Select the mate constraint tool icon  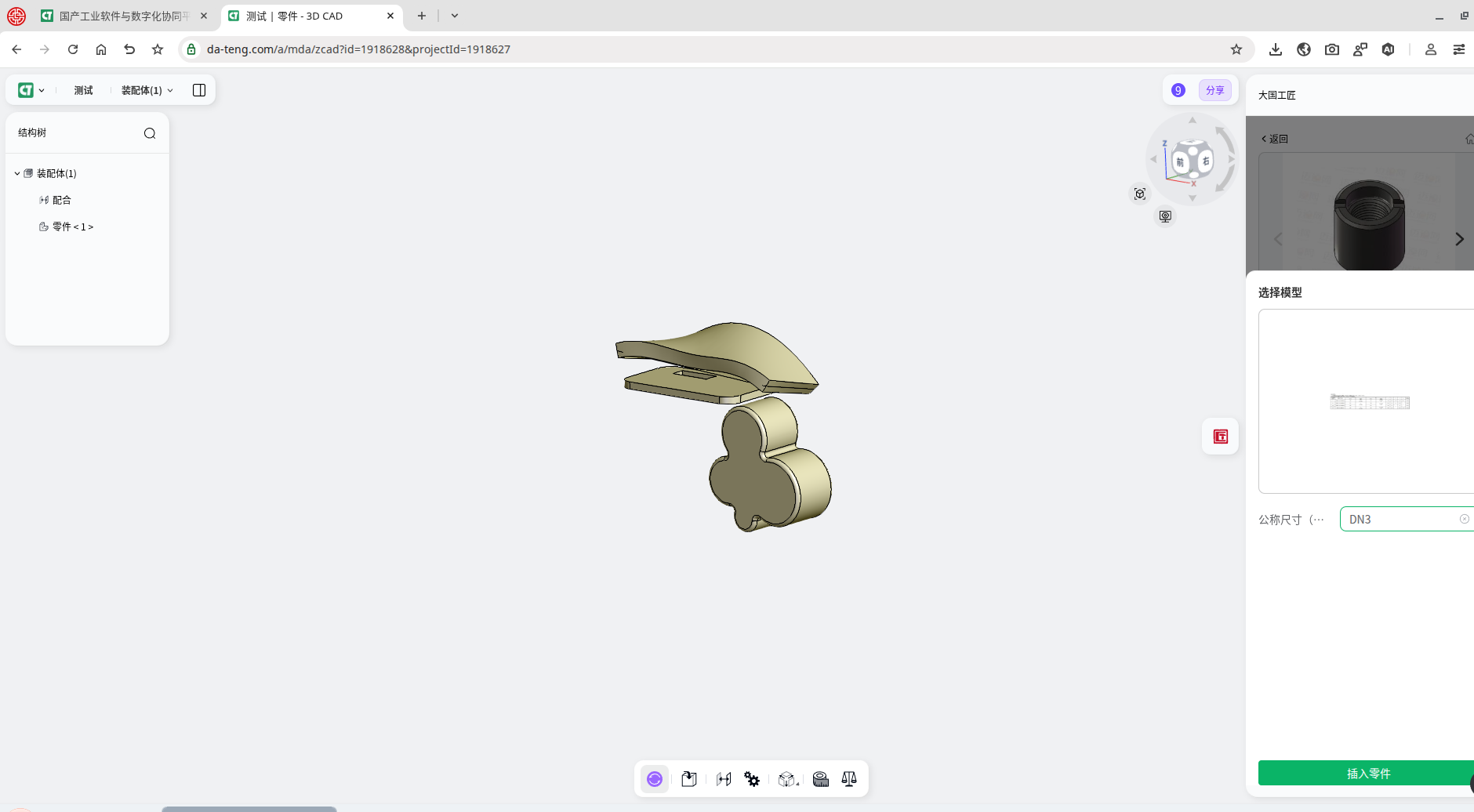[724, 779]
